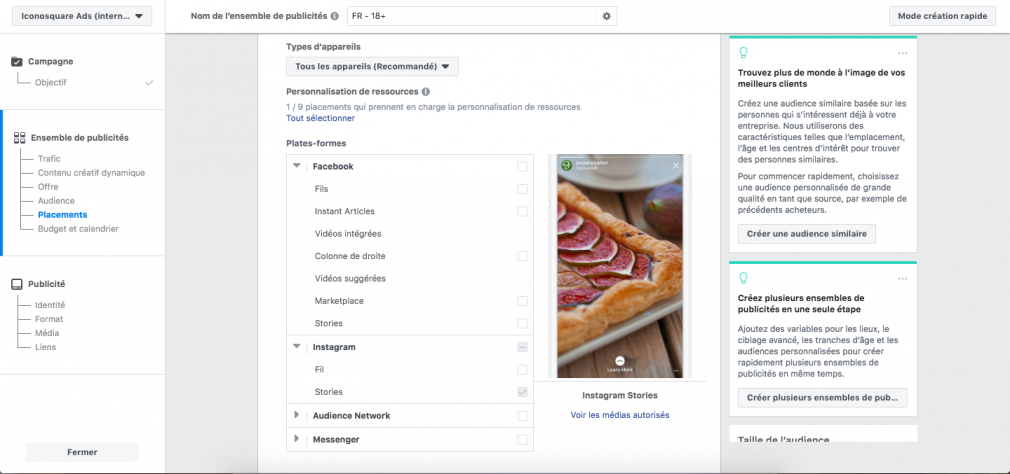1010x474 pixels.
Task: Check the Instagram Fil placement
Action: (522, 370)
